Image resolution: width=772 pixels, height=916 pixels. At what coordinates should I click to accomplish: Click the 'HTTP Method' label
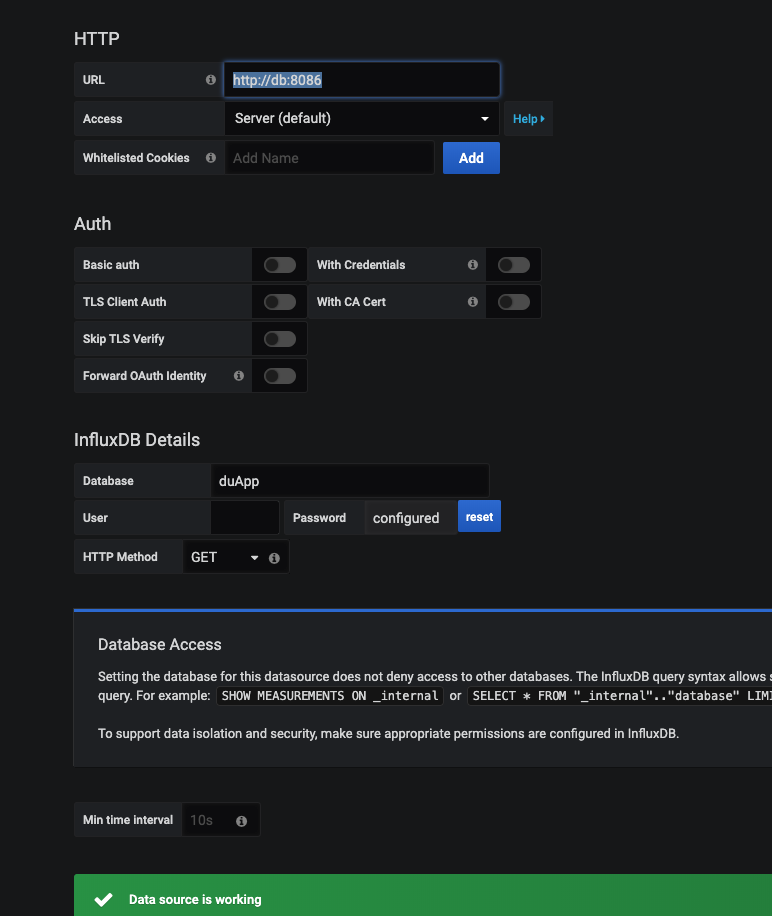[x=120, y=557]
